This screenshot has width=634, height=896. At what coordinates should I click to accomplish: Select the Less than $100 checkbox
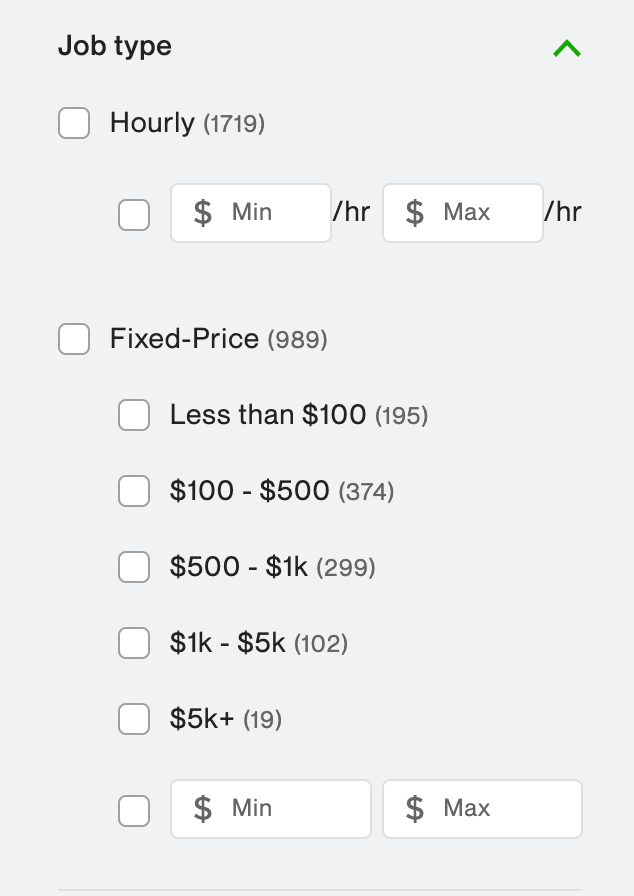[x=134, y=415]
